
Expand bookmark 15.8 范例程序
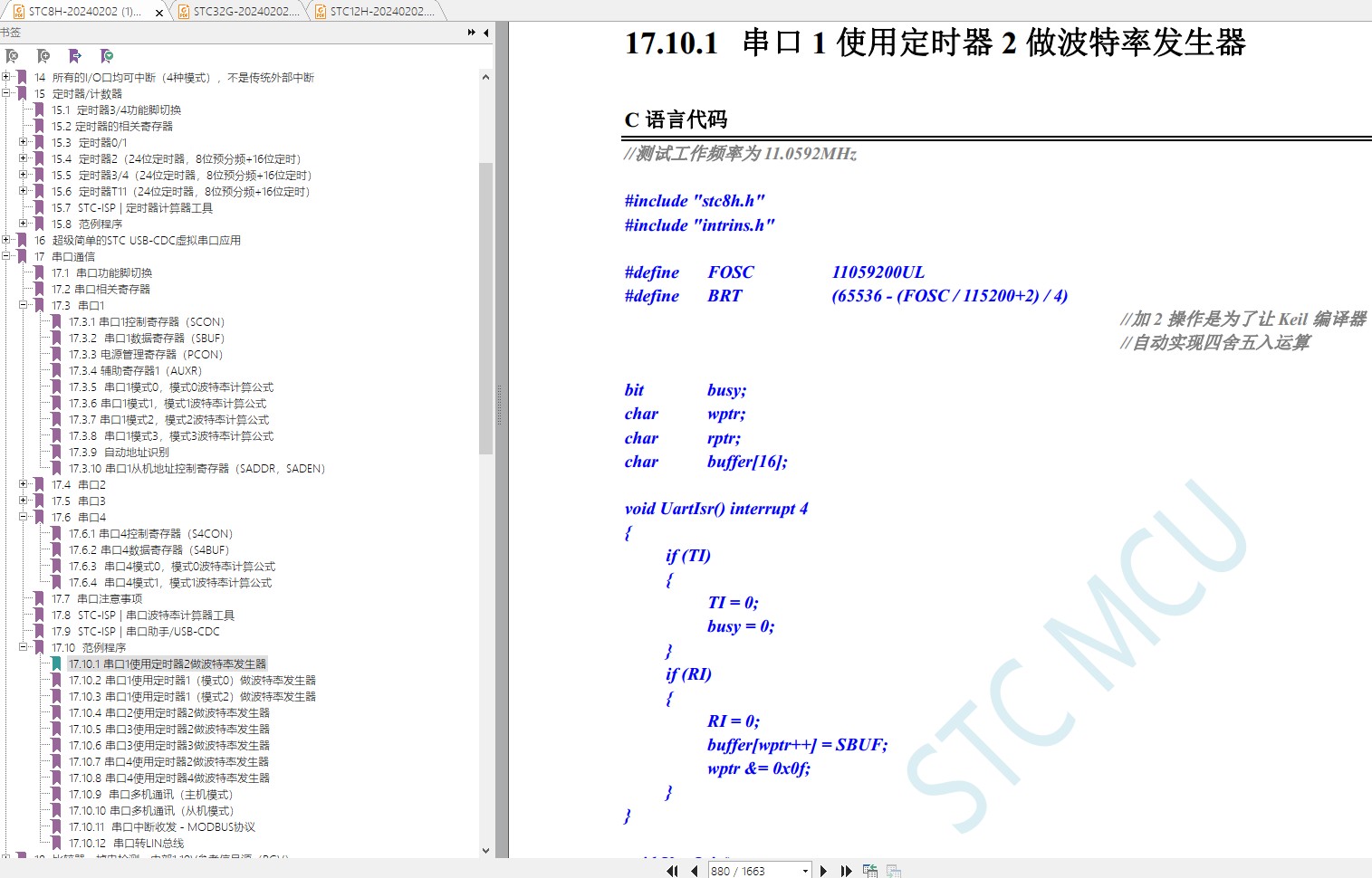pos(24,224)
